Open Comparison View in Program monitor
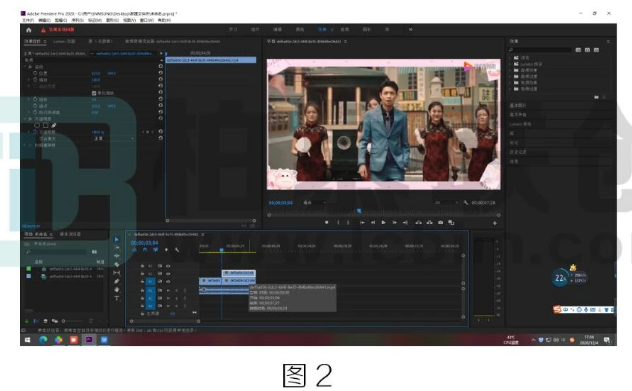Viewport: 632px width, 391px height. 451,223
